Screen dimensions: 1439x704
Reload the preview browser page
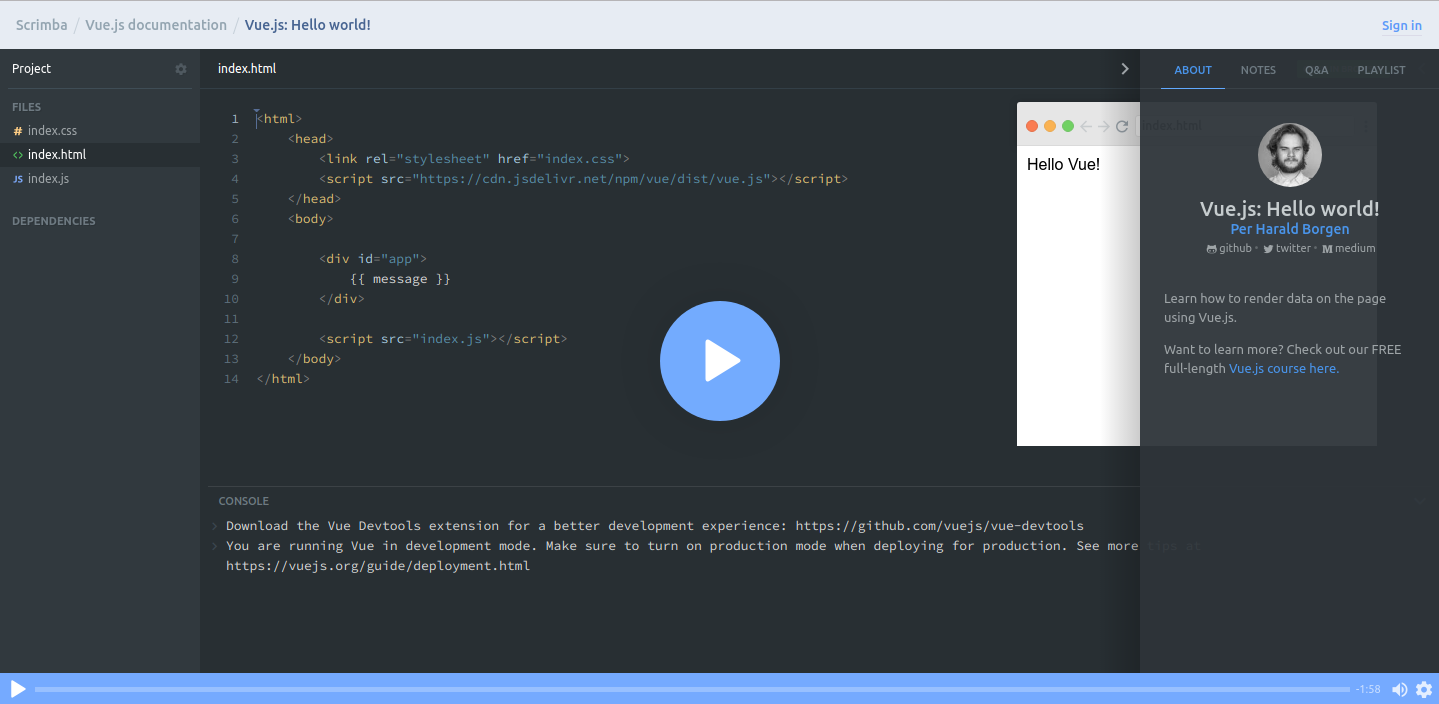[1122, 126]
